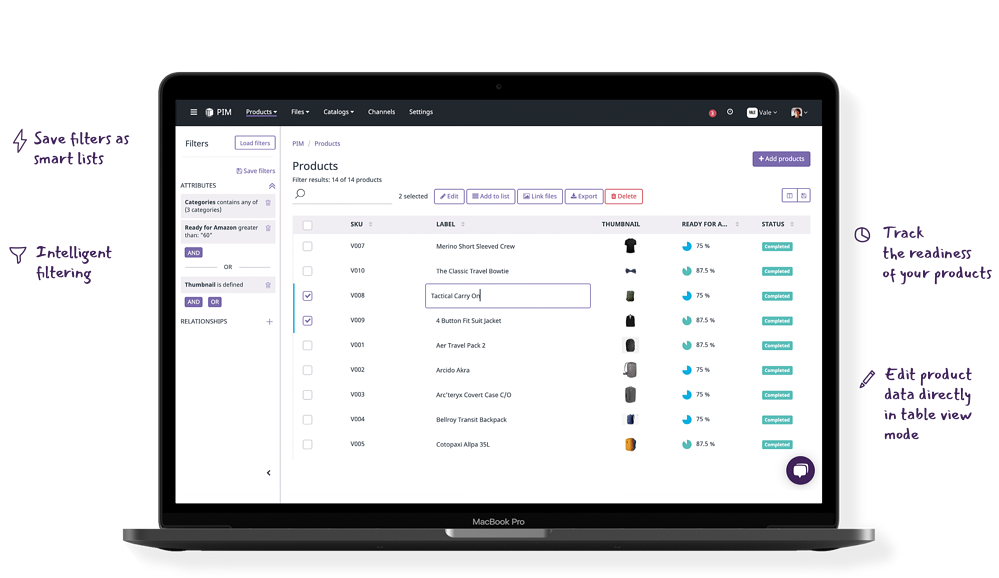Click the Products breadcrumb link
Screen dimensions: 999x578
[x=327, y=144]
